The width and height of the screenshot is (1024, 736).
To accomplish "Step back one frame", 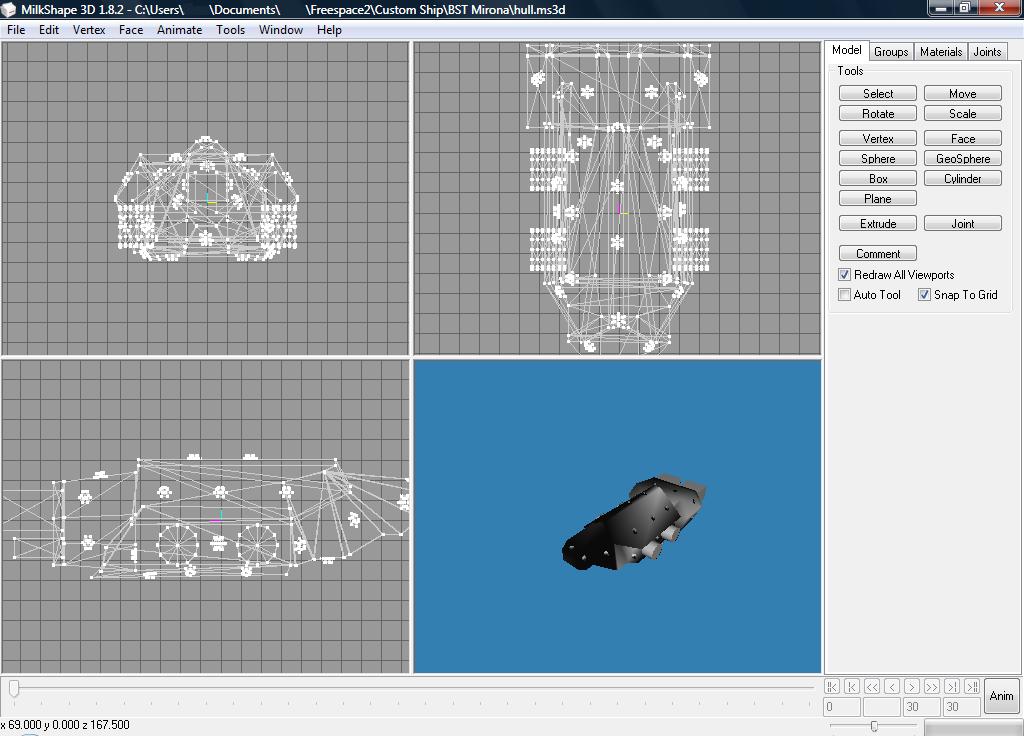I will click(x=892, y=686).
